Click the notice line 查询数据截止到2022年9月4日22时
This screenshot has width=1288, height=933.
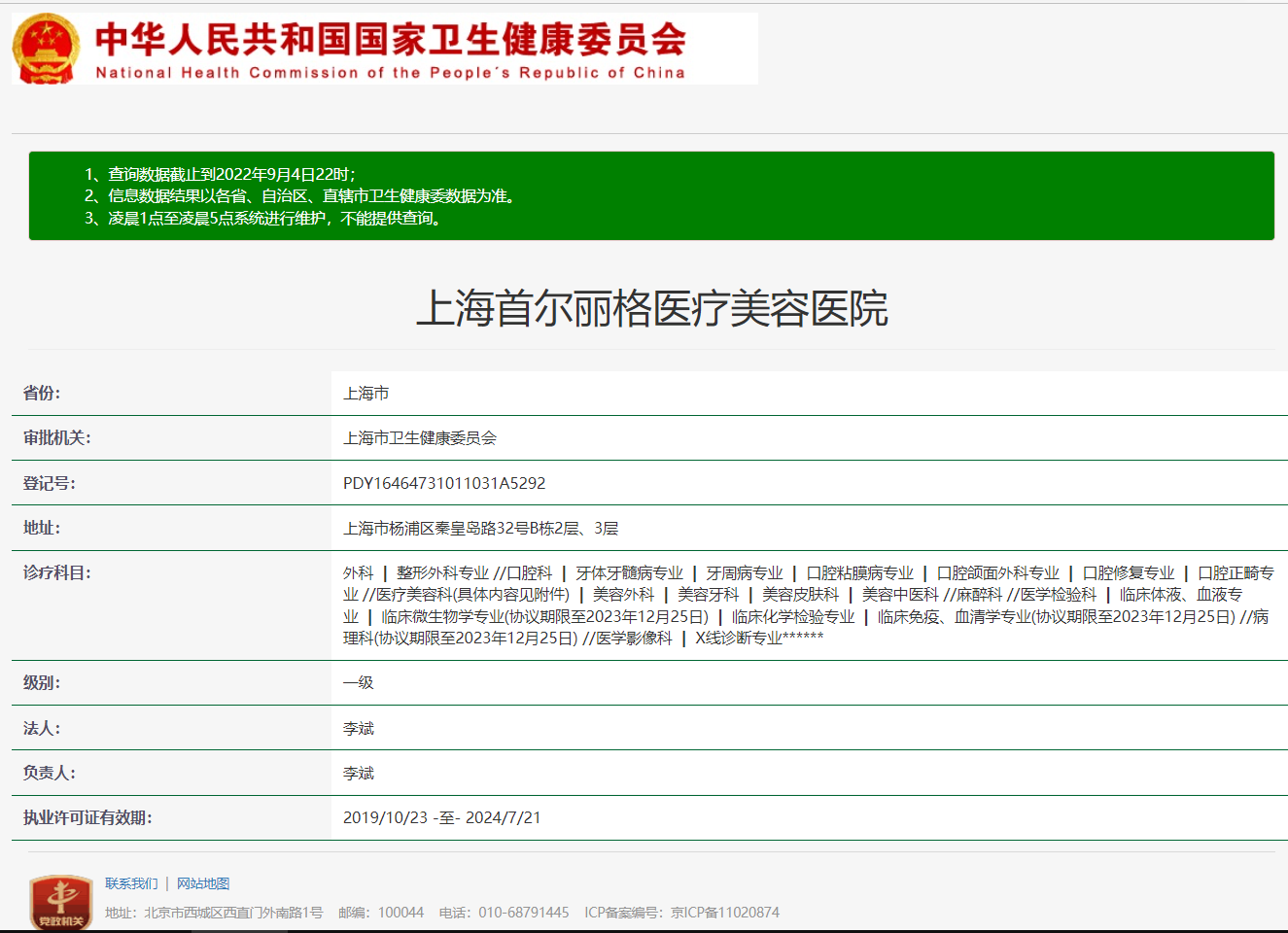tap(231, 175)
